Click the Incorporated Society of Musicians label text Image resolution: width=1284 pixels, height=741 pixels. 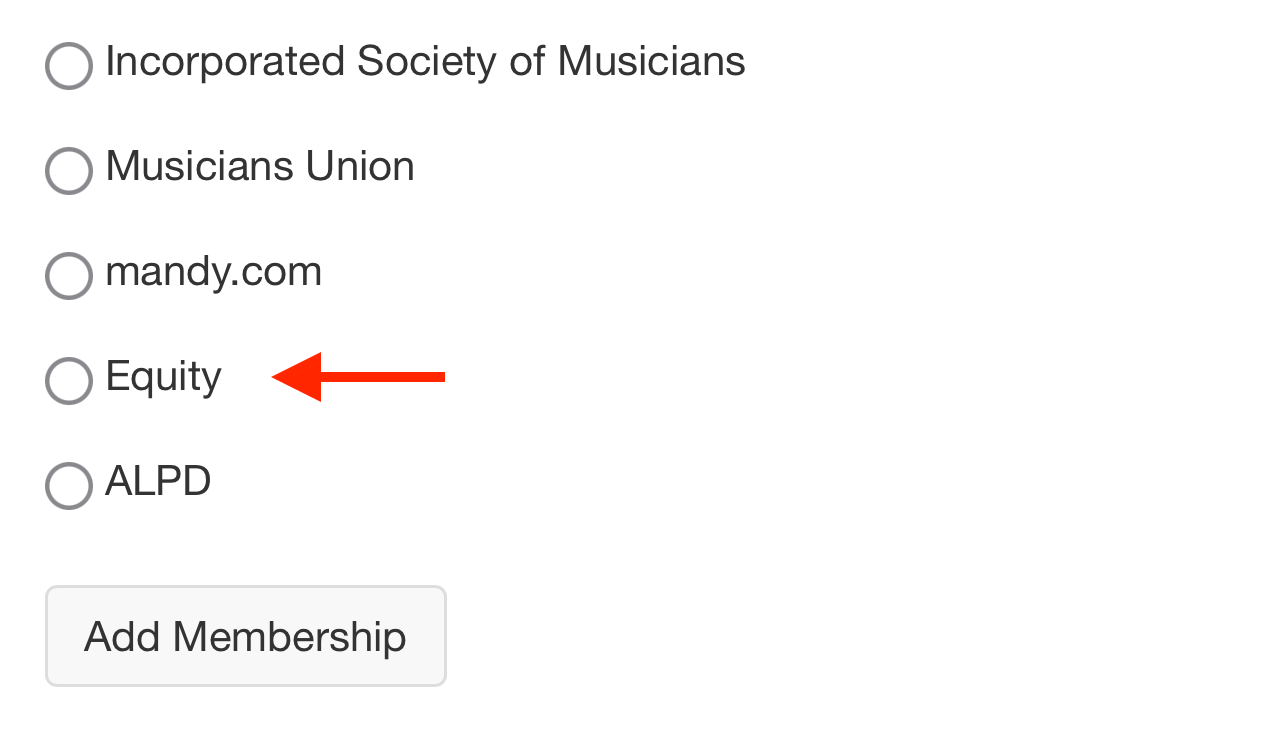425,62
